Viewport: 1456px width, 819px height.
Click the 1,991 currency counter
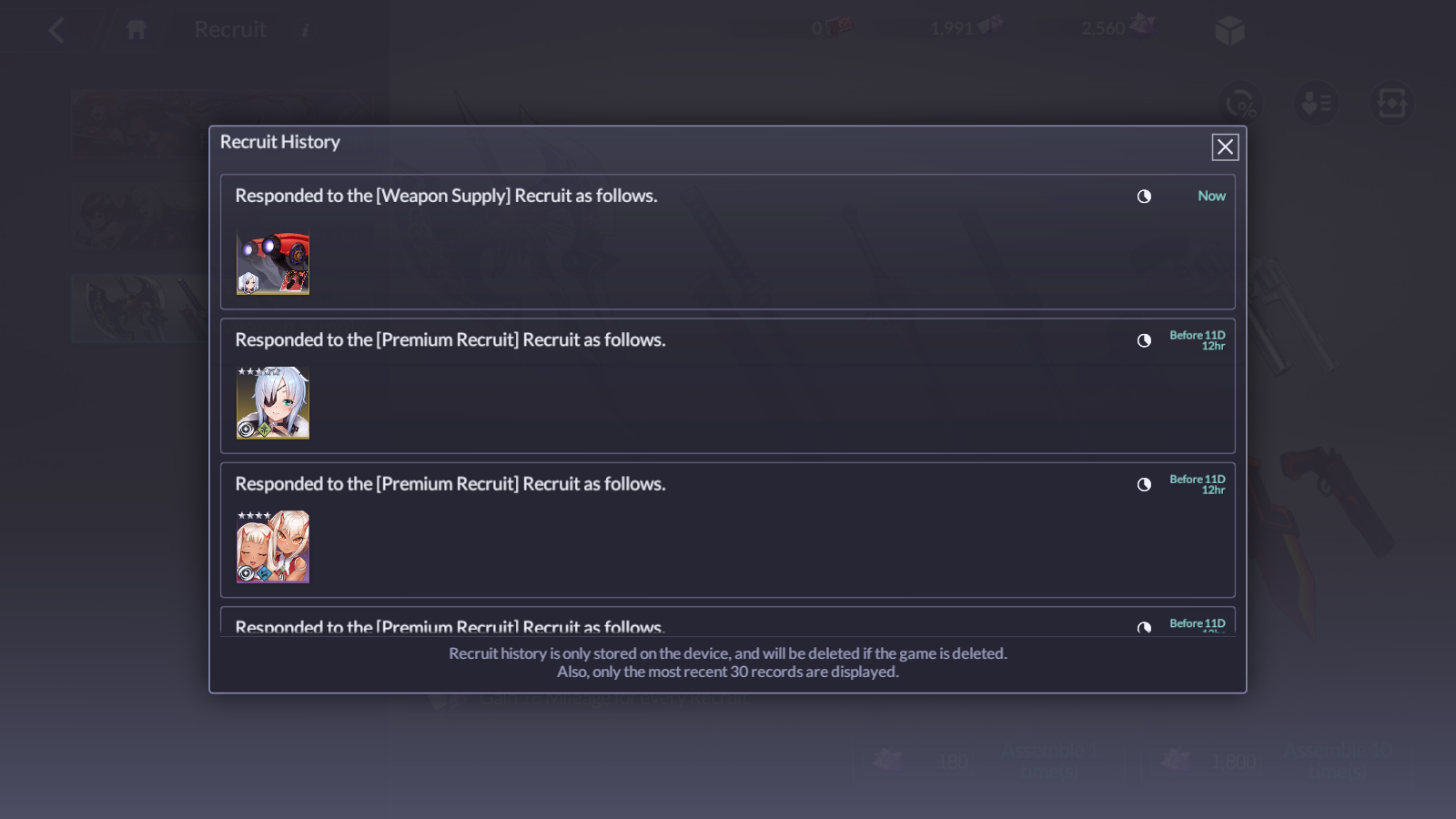tap(965, 28)
